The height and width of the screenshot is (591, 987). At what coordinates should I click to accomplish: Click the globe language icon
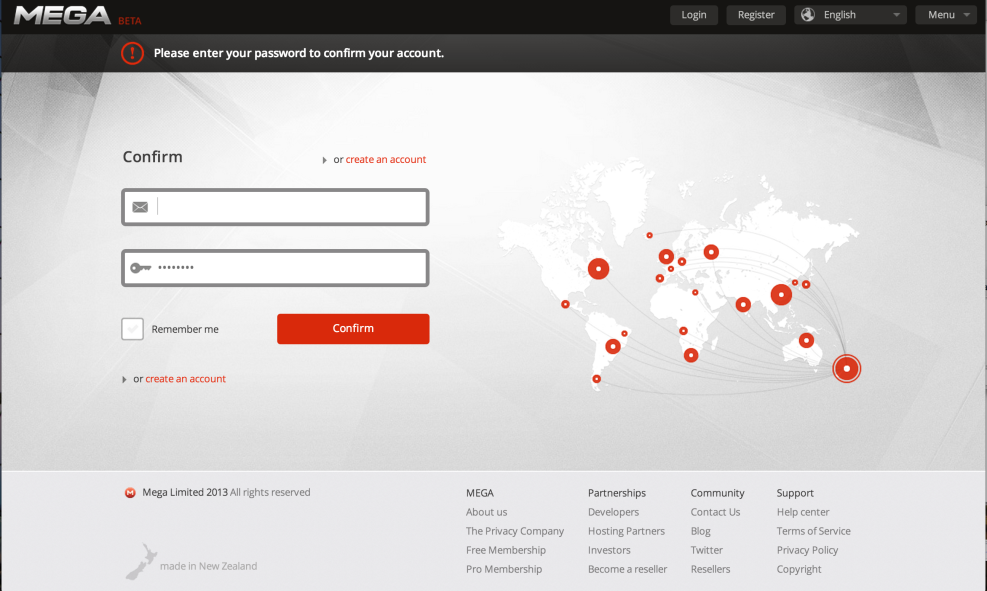[x=806, y=14]
